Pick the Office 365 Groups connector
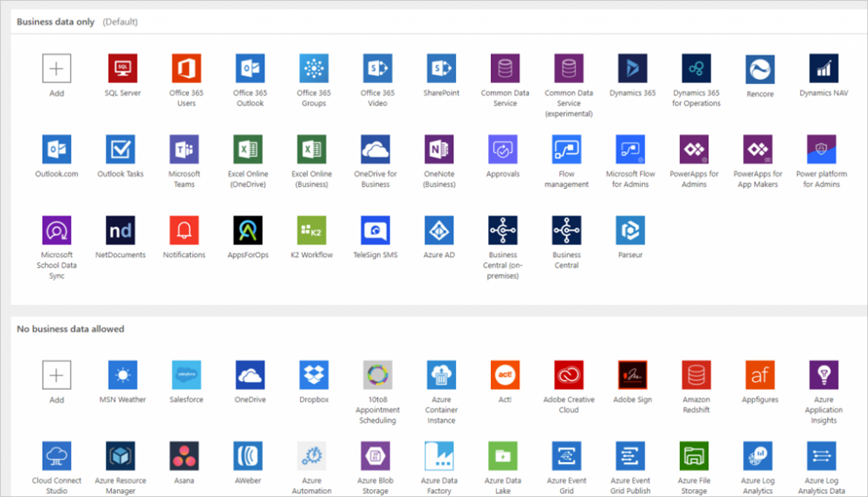The image size is (868, 497). tap(314, 69)
